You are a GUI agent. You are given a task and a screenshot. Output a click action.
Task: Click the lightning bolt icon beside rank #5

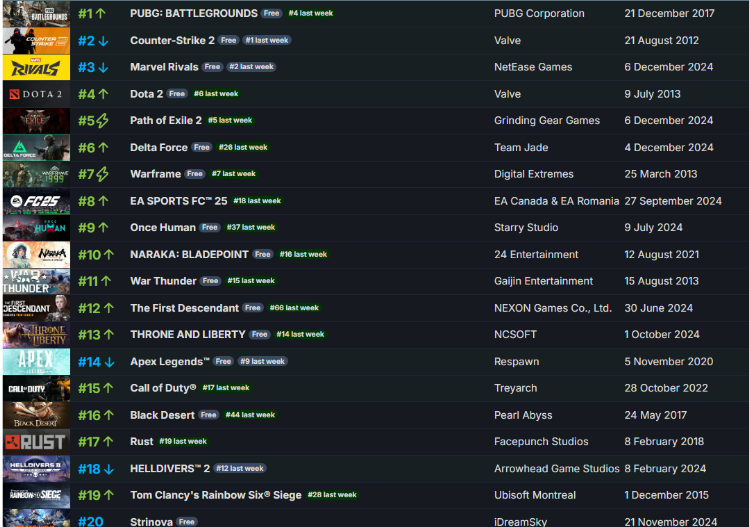[x=102, y=121]
